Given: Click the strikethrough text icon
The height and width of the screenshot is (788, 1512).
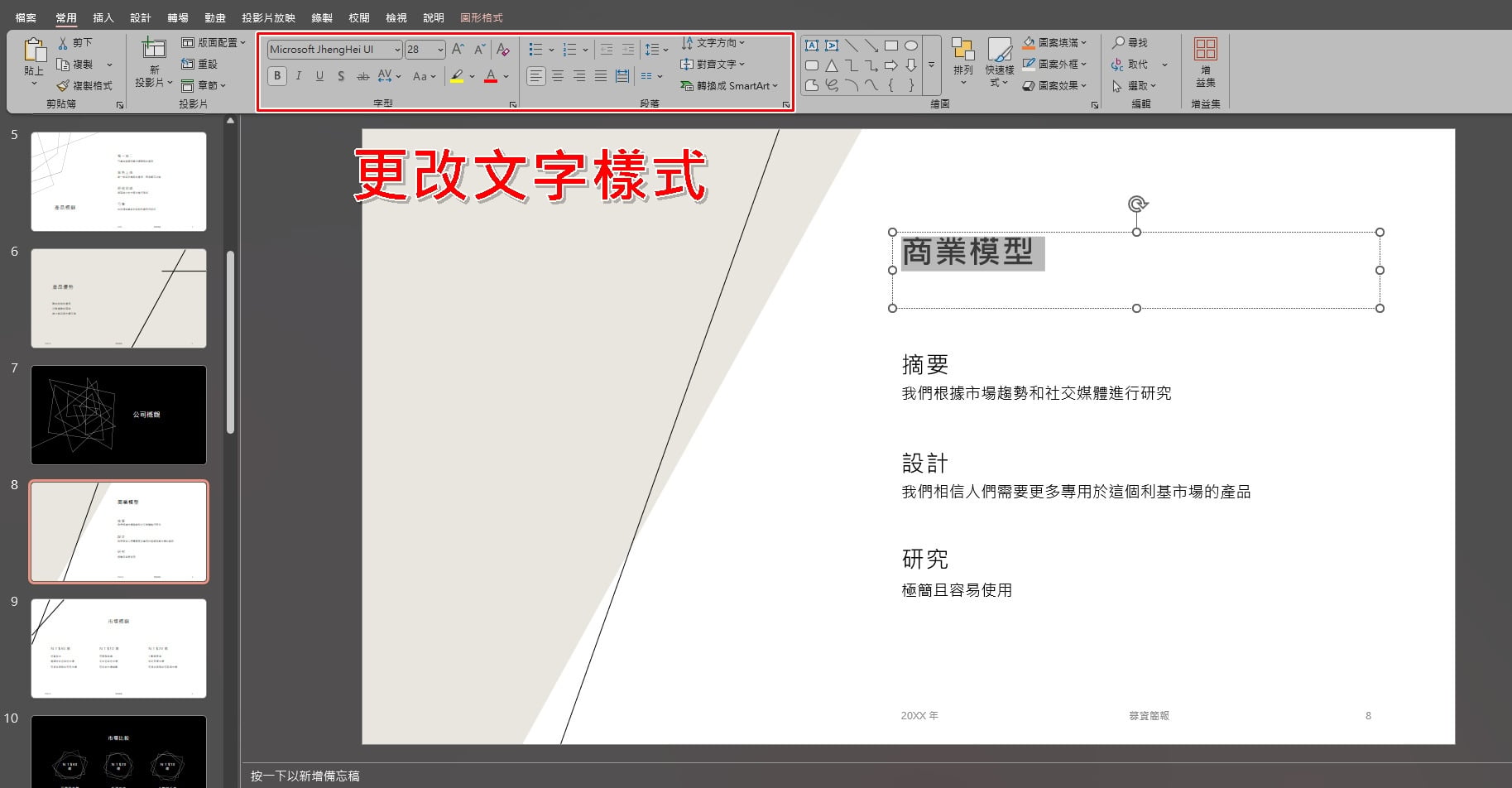Looking at the screenshot, I should 362,76.
